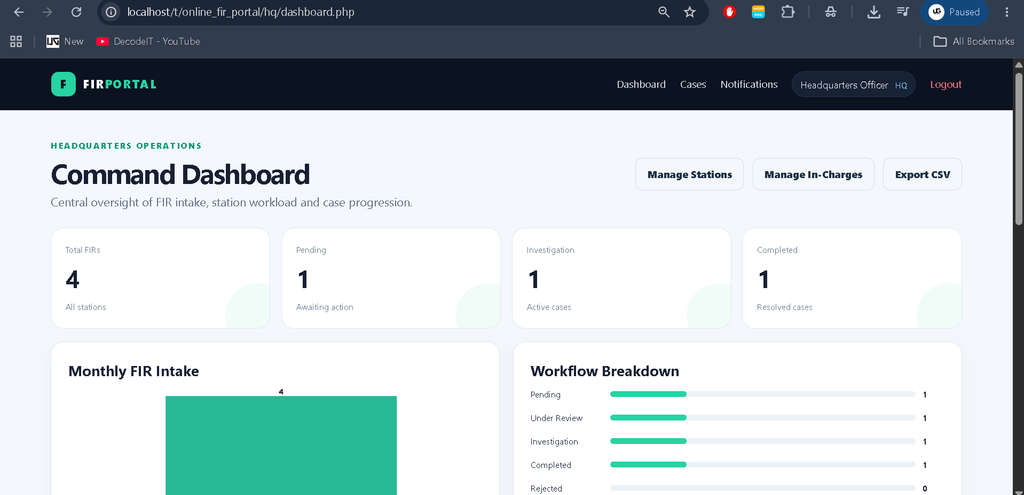The height and width of the screenshot is (495, 1024).
Task: Open the Extensions puzzle piece menu
Action: pos(788,12)
